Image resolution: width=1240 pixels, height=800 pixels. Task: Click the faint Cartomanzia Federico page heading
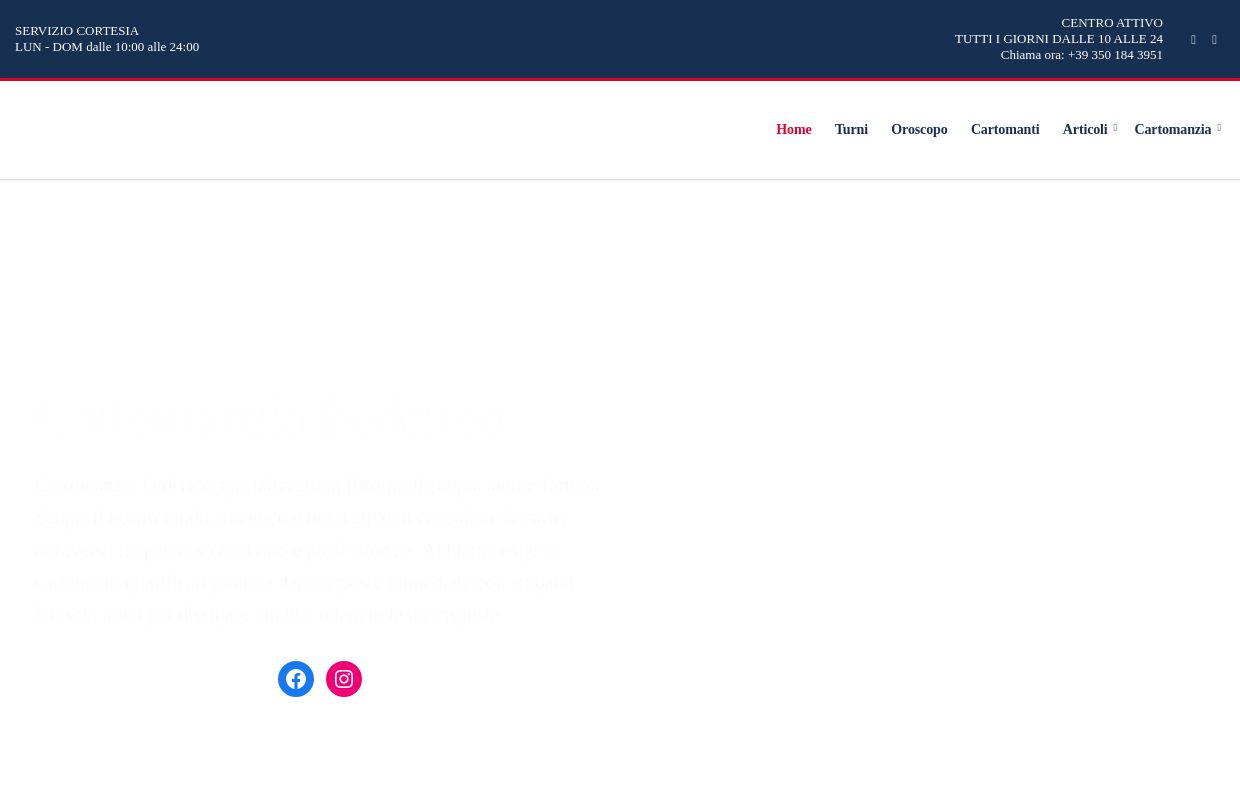(x=268, y=416)
